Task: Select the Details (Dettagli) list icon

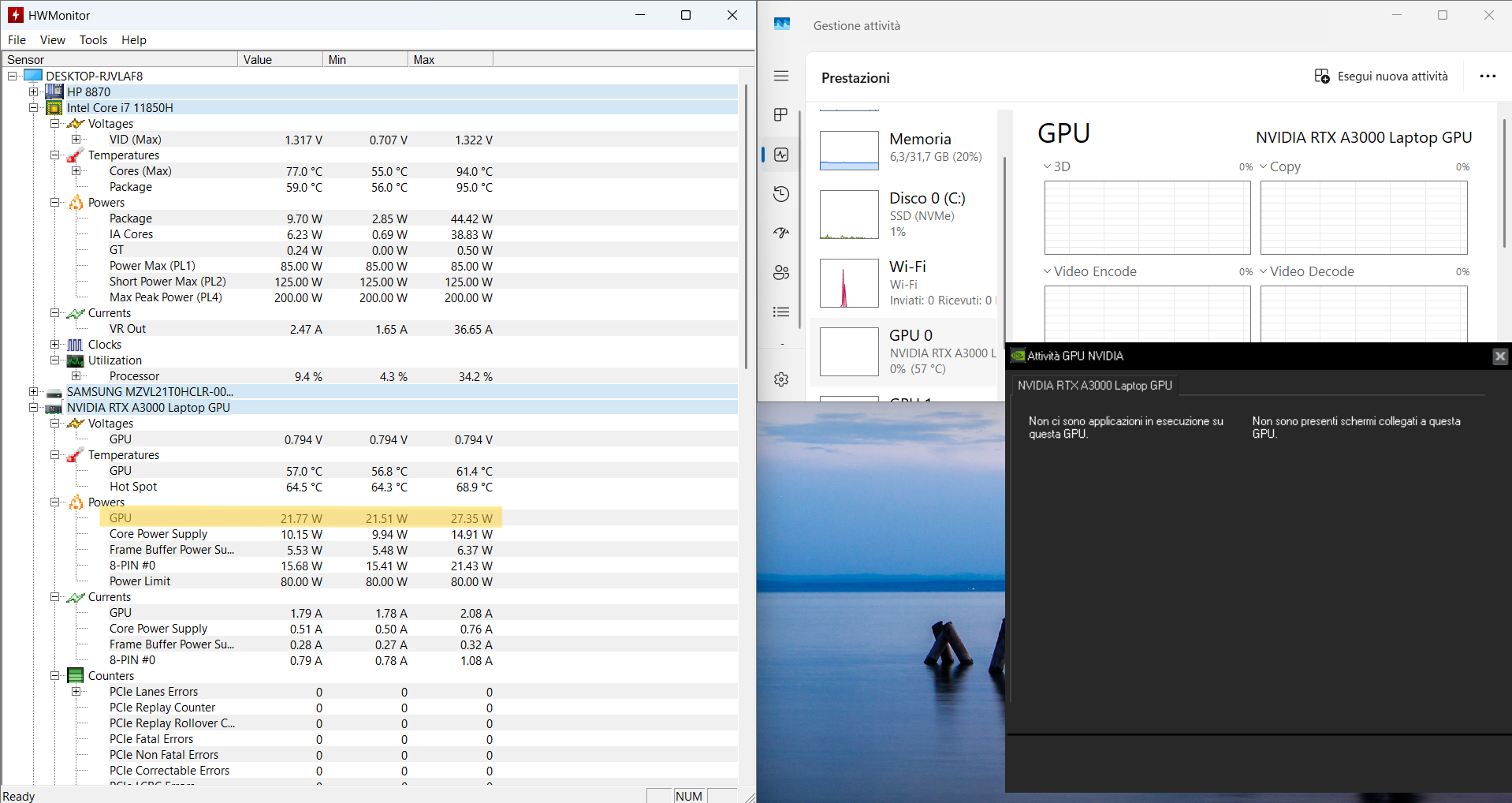Action: tap(780, 312)
